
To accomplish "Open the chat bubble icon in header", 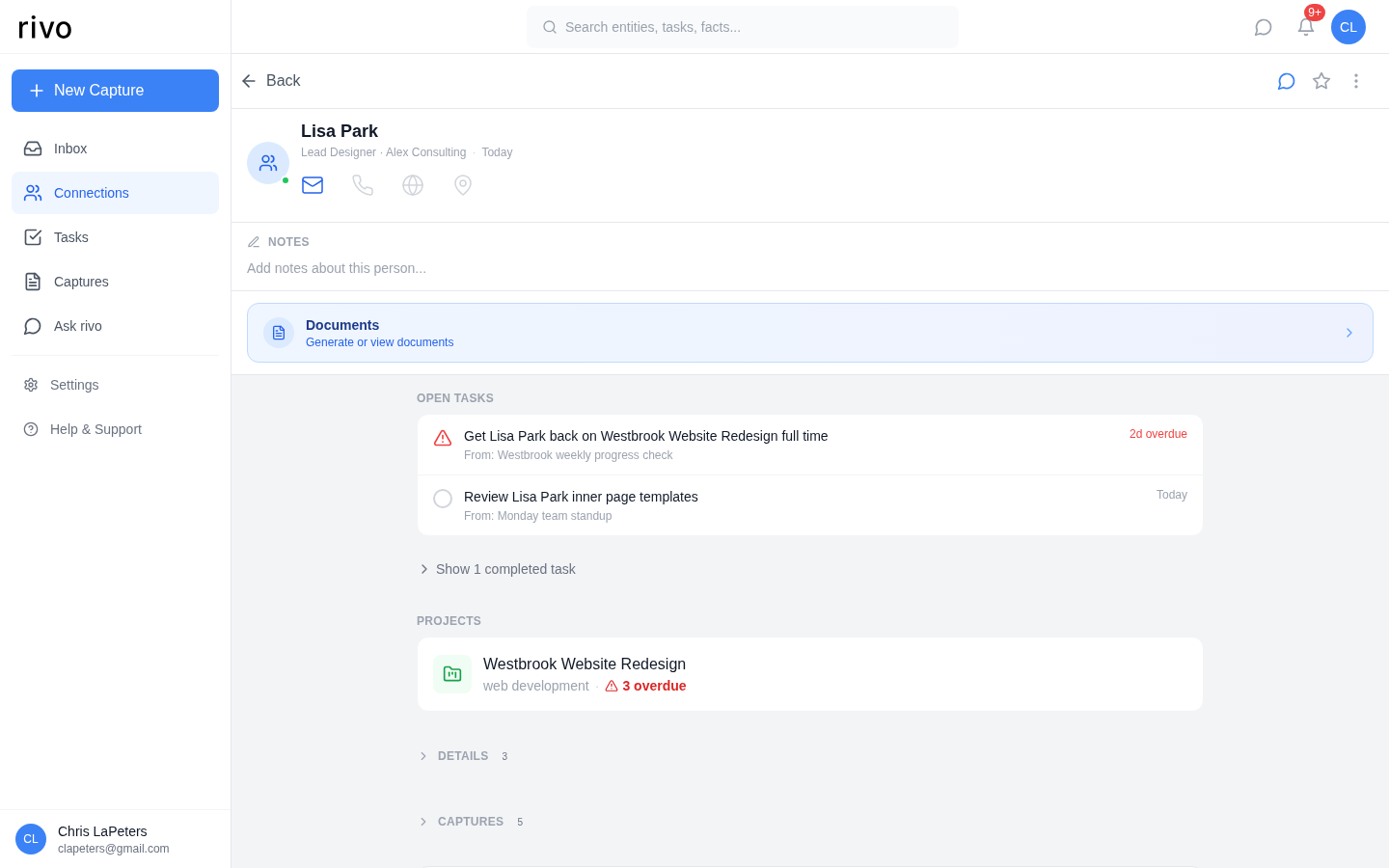I will [1286, 81].
